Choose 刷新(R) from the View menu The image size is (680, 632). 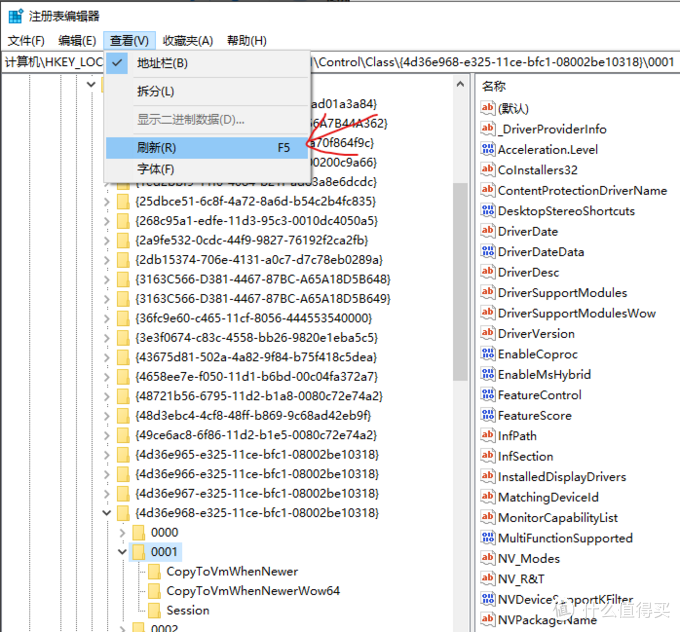coord(207,148)
